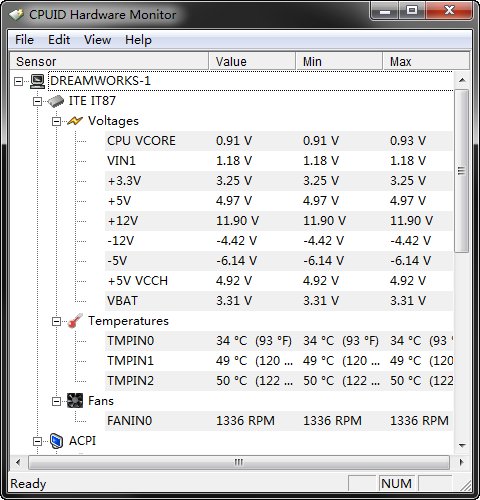
Task: Select the +12V sensor label
Action: click(123, 221)
